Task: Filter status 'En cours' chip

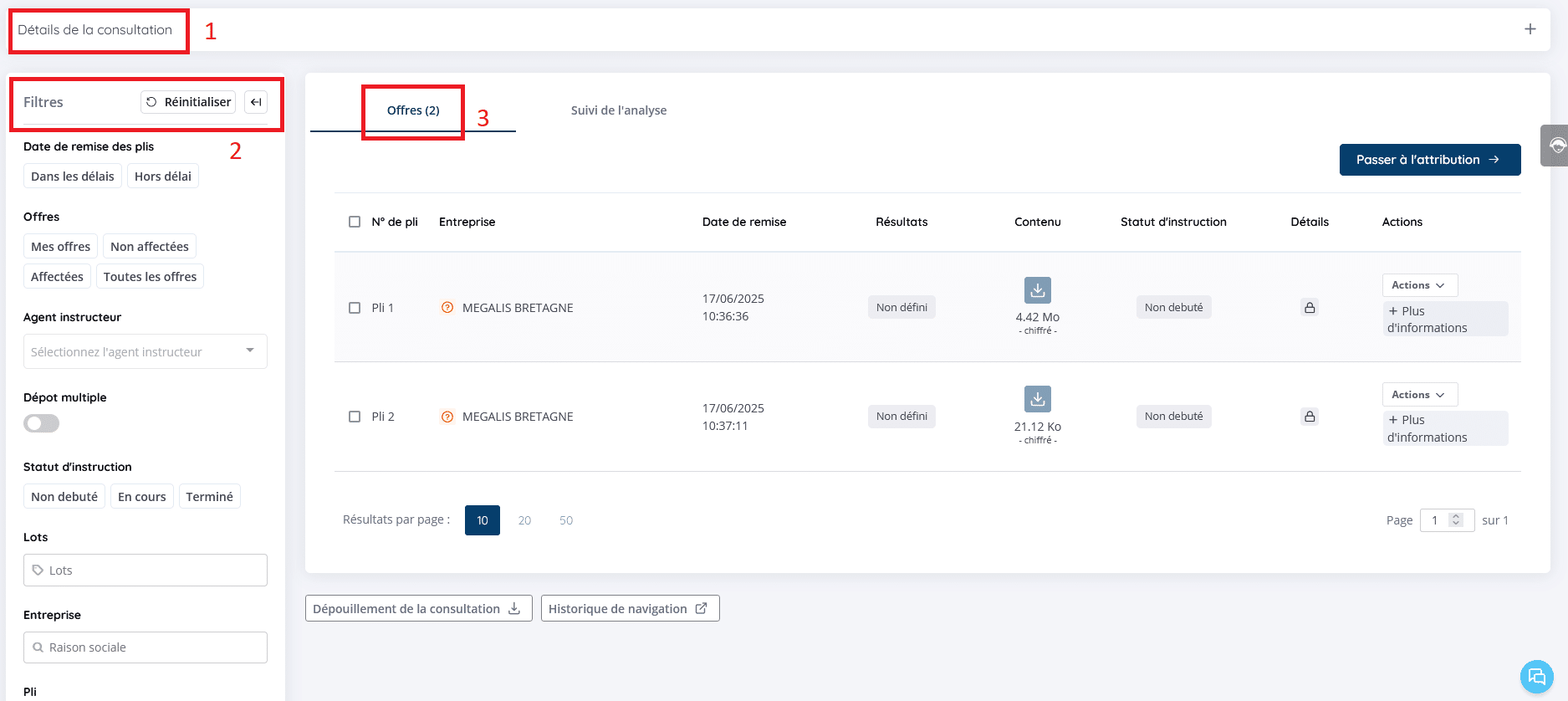Action: pyautogui.click(x=142, y=497)
